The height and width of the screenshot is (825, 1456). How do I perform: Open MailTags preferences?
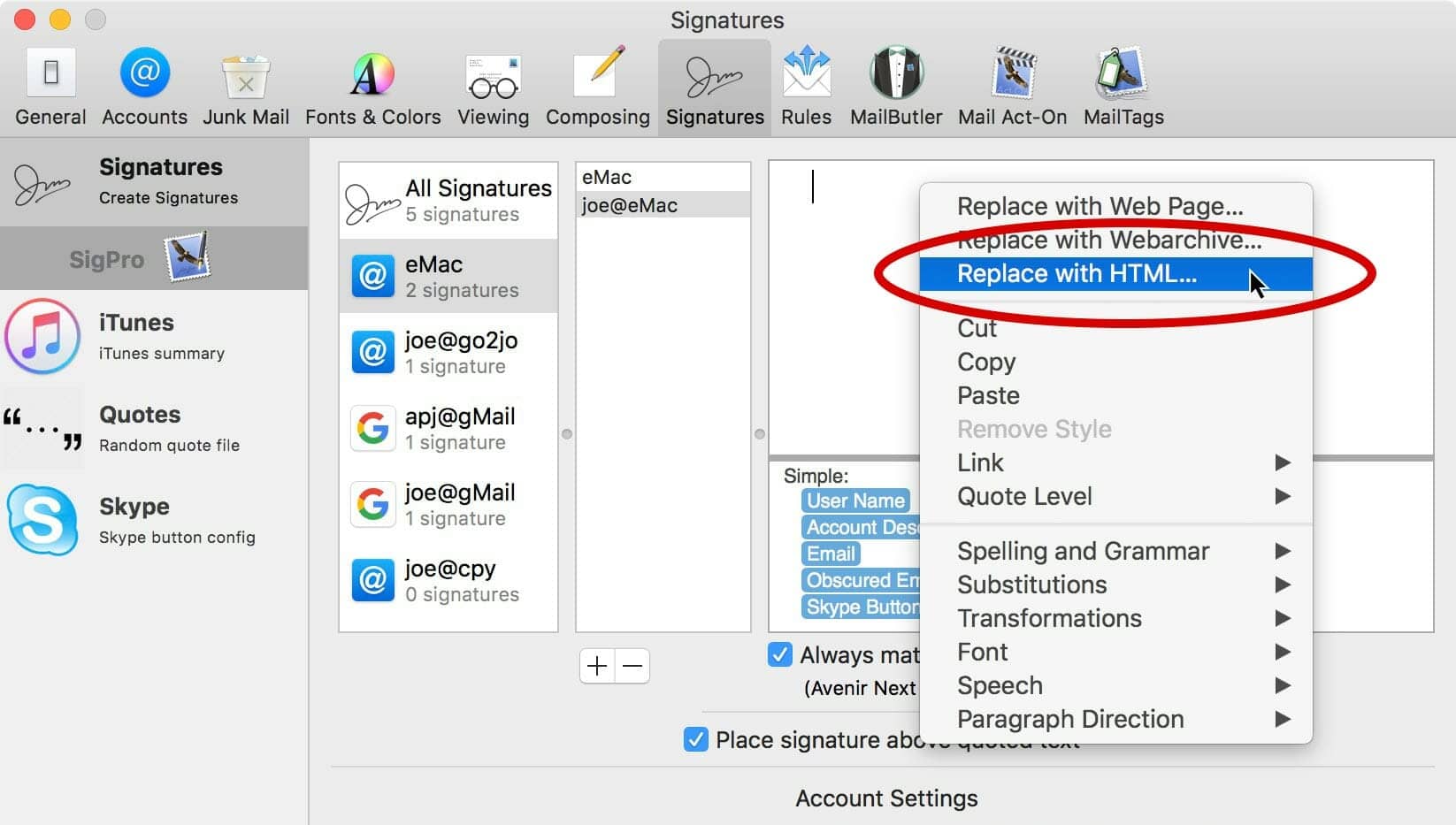(1123, 88)
